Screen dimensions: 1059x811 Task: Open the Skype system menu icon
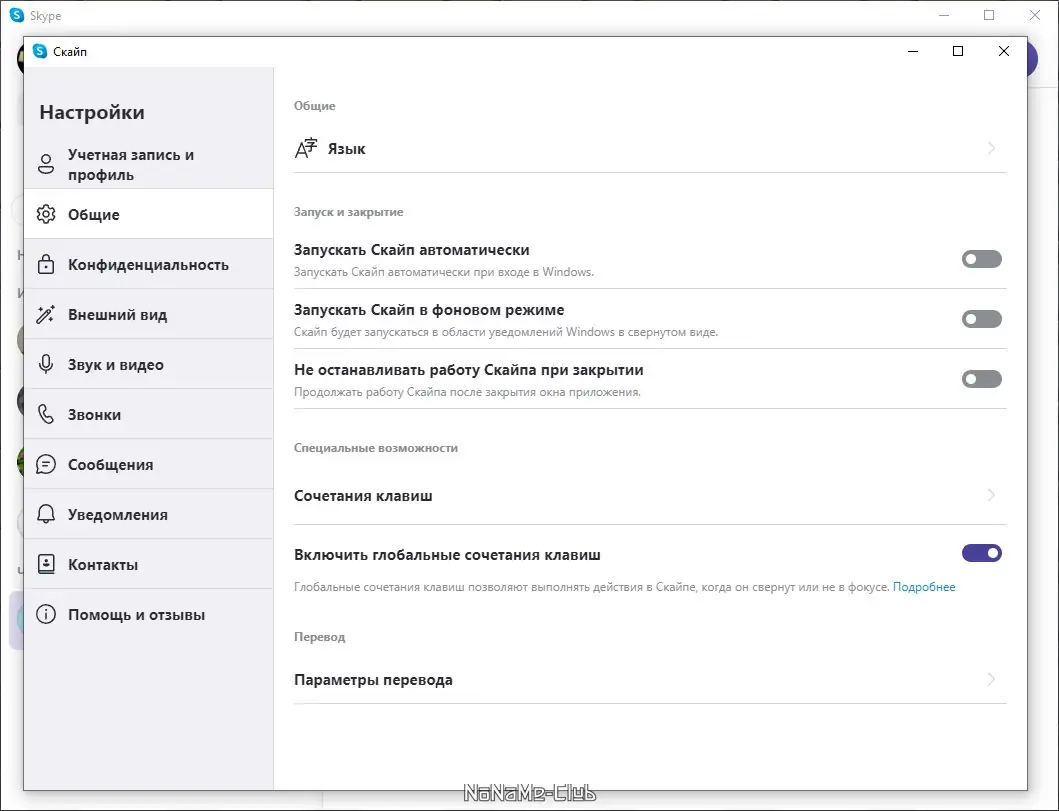40,50
